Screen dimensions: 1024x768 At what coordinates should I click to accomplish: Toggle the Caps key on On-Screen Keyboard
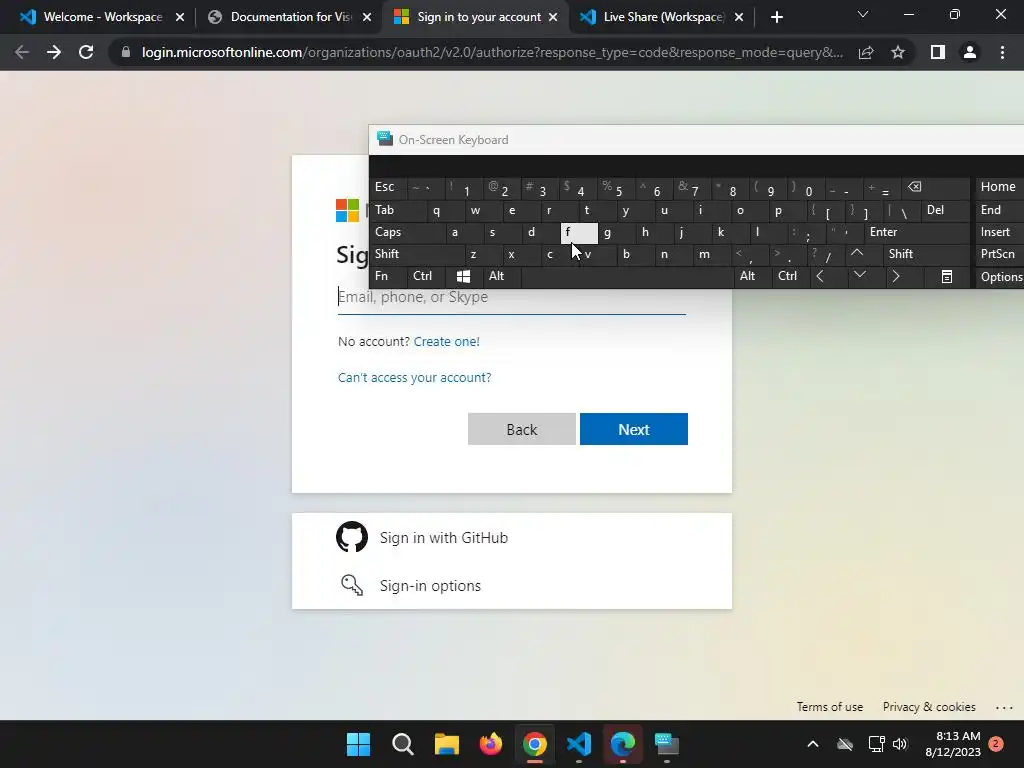point(408,232)
